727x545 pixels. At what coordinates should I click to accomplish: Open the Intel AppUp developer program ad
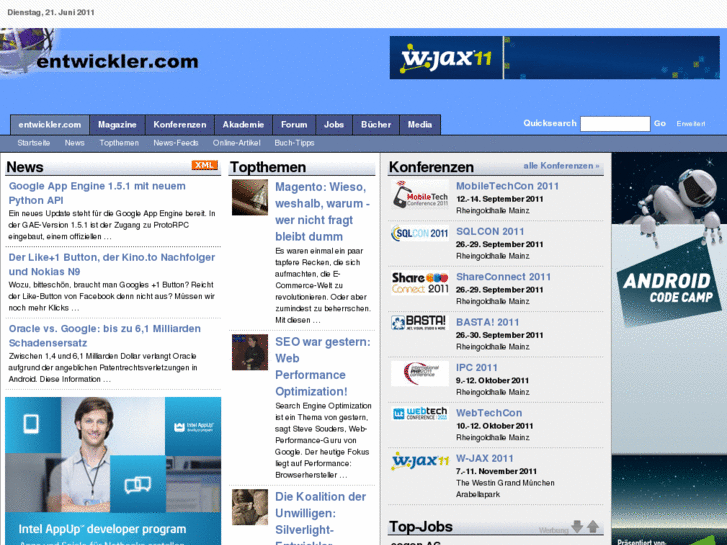(x=113, y=471)
